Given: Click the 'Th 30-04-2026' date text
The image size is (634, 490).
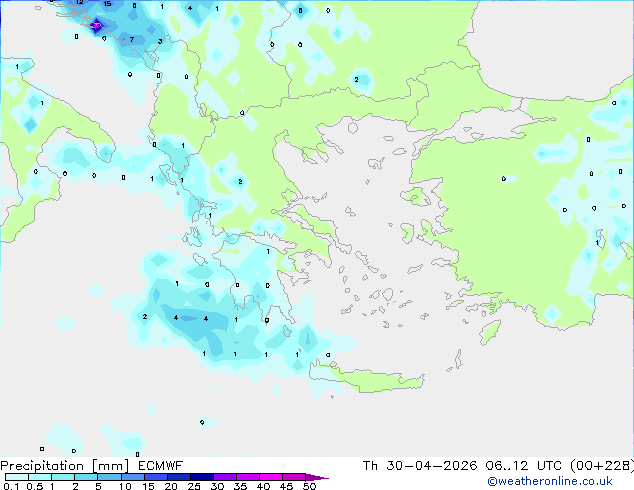Looking at the screenshot, I should point(420,466).
